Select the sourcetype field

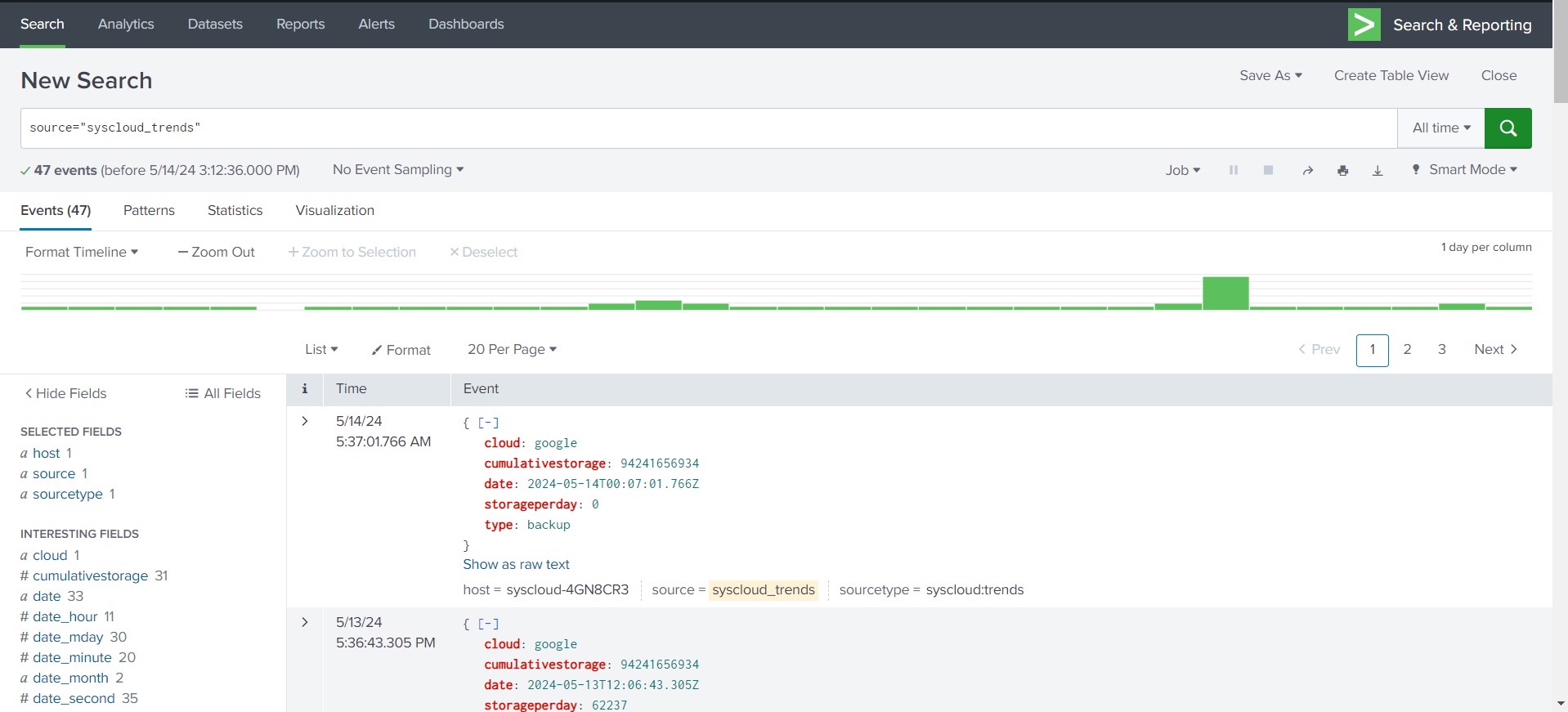pyautogui.click(x=68, y=494)
